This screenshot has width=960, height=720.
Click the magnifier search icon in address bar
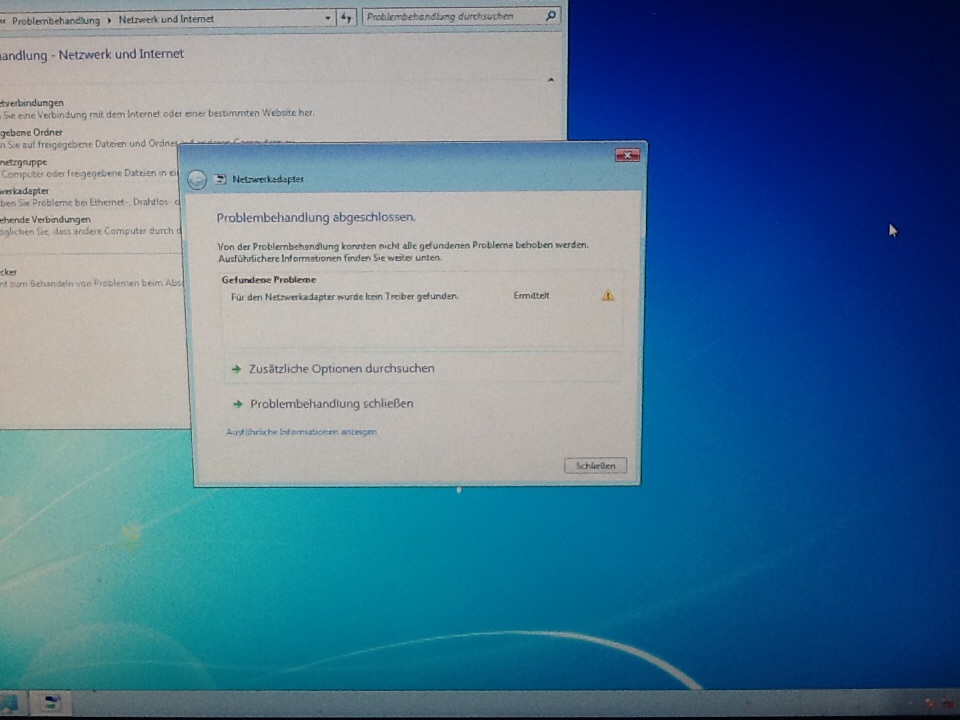[x=550, y=15]
